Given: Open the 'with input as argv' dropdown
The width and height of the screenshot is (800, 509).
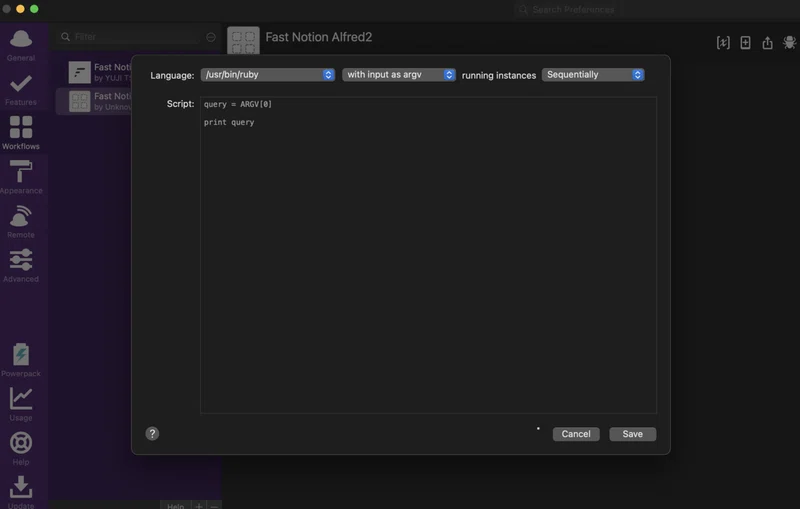Looking at the screenshot, I should 398,74.
